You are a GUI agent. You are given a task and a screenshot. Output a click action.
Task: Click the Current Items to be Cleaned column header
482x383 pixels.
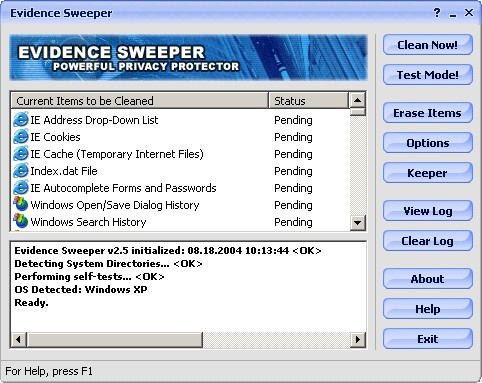point(140,101)
